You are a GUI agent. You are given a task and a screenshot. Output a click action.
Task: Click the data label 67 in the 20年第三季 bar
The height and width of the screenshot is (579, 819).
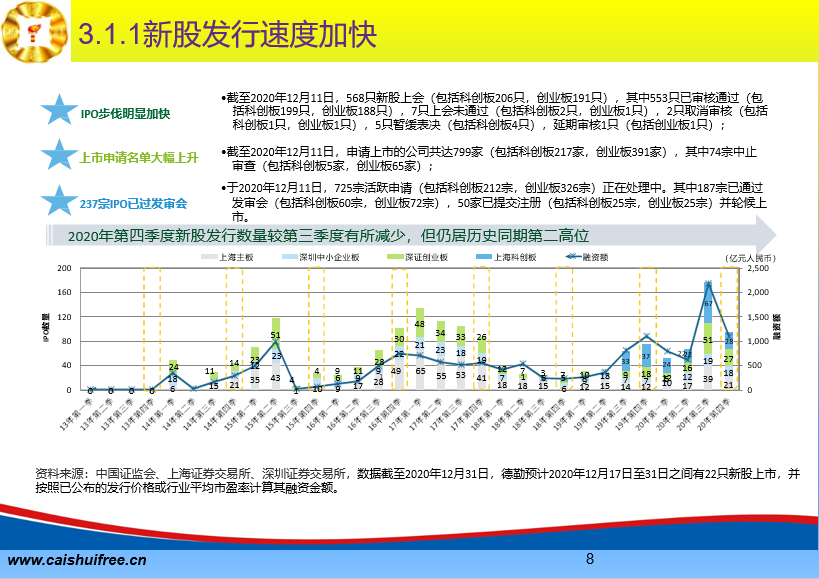[708, 304]
